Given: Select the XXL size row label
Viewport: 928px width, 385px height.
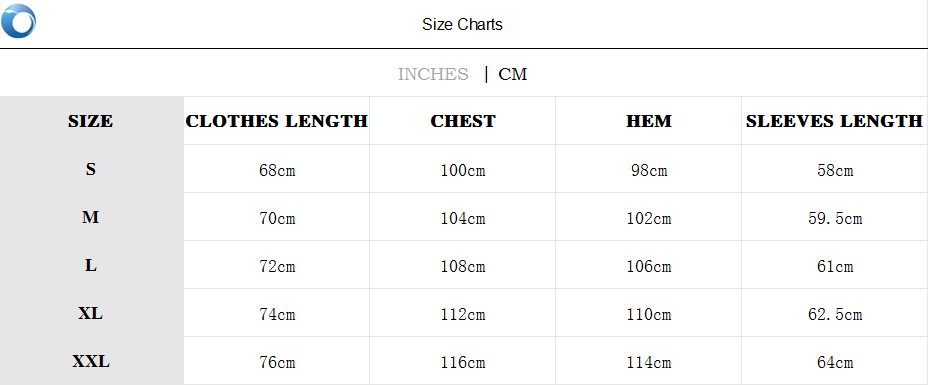Looking at the screenshot, I should 91,361.
